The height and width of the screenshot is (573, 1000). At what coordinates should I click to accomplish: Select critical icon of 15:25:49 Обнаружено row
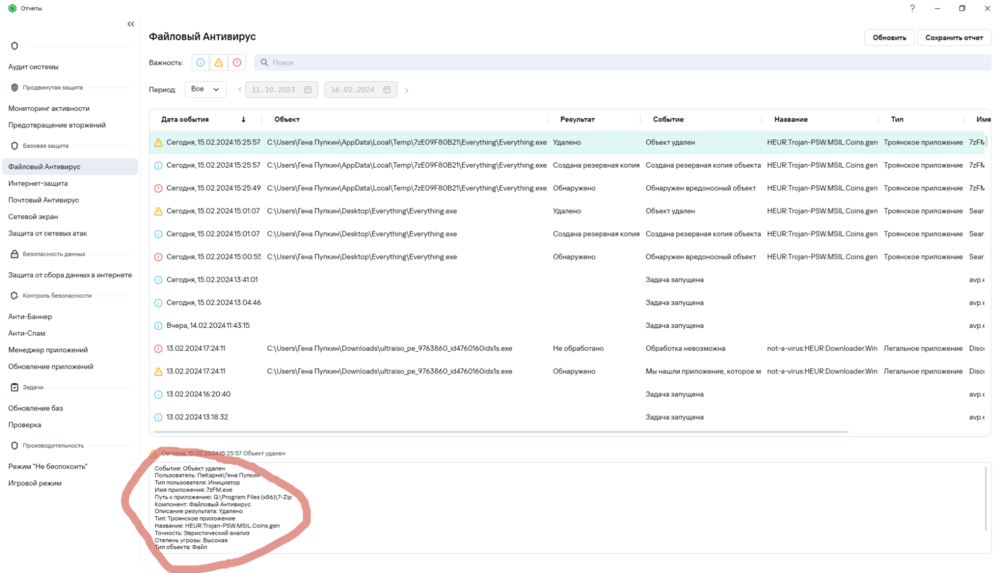[x=158, y=188]
